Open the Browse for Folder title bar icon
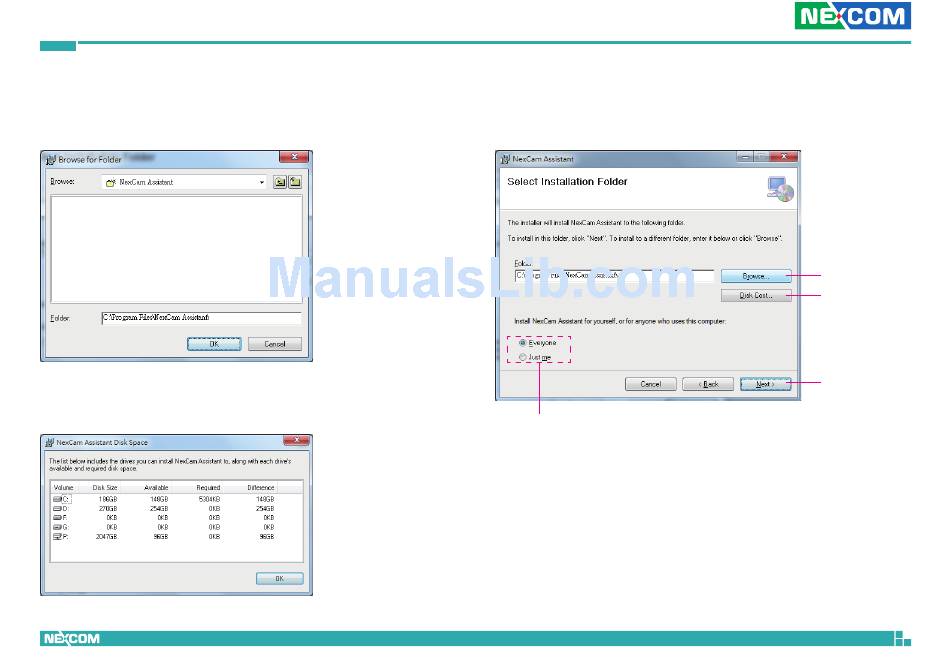 (51, 160)
